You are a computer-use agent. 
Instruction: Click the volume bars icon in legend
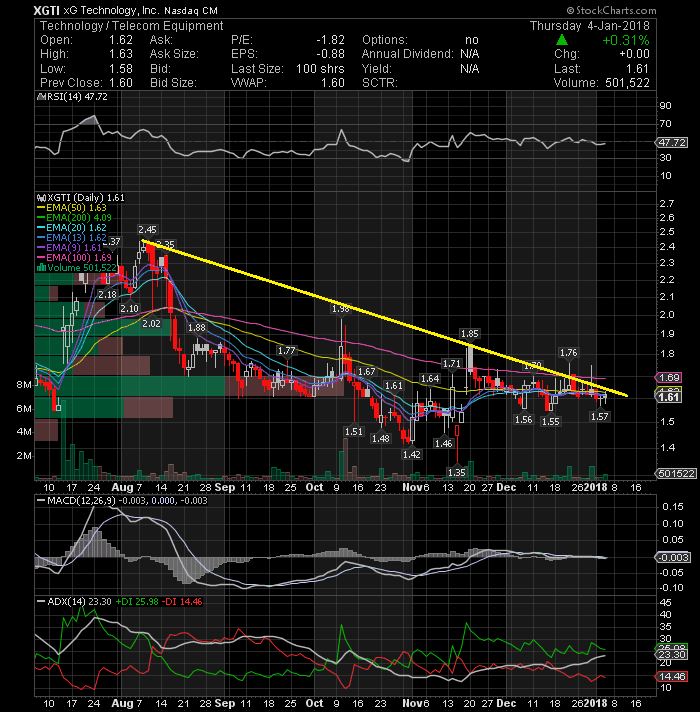[x=41, y=267]
